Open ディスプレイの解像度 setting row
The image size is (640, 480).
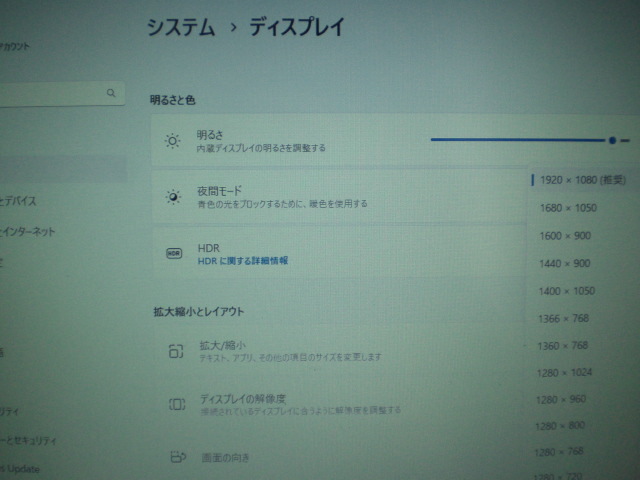point(339,404)
